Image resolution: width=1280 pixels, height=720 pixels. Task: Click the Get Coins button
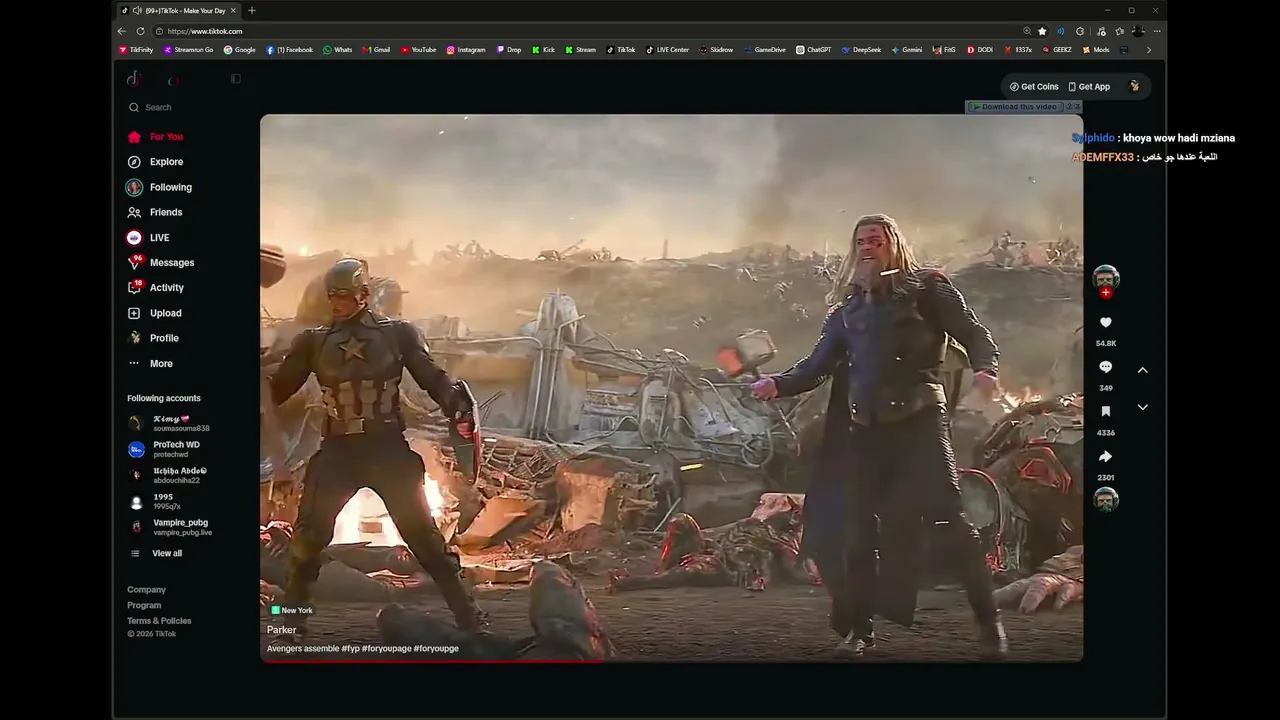(1034, 87)
